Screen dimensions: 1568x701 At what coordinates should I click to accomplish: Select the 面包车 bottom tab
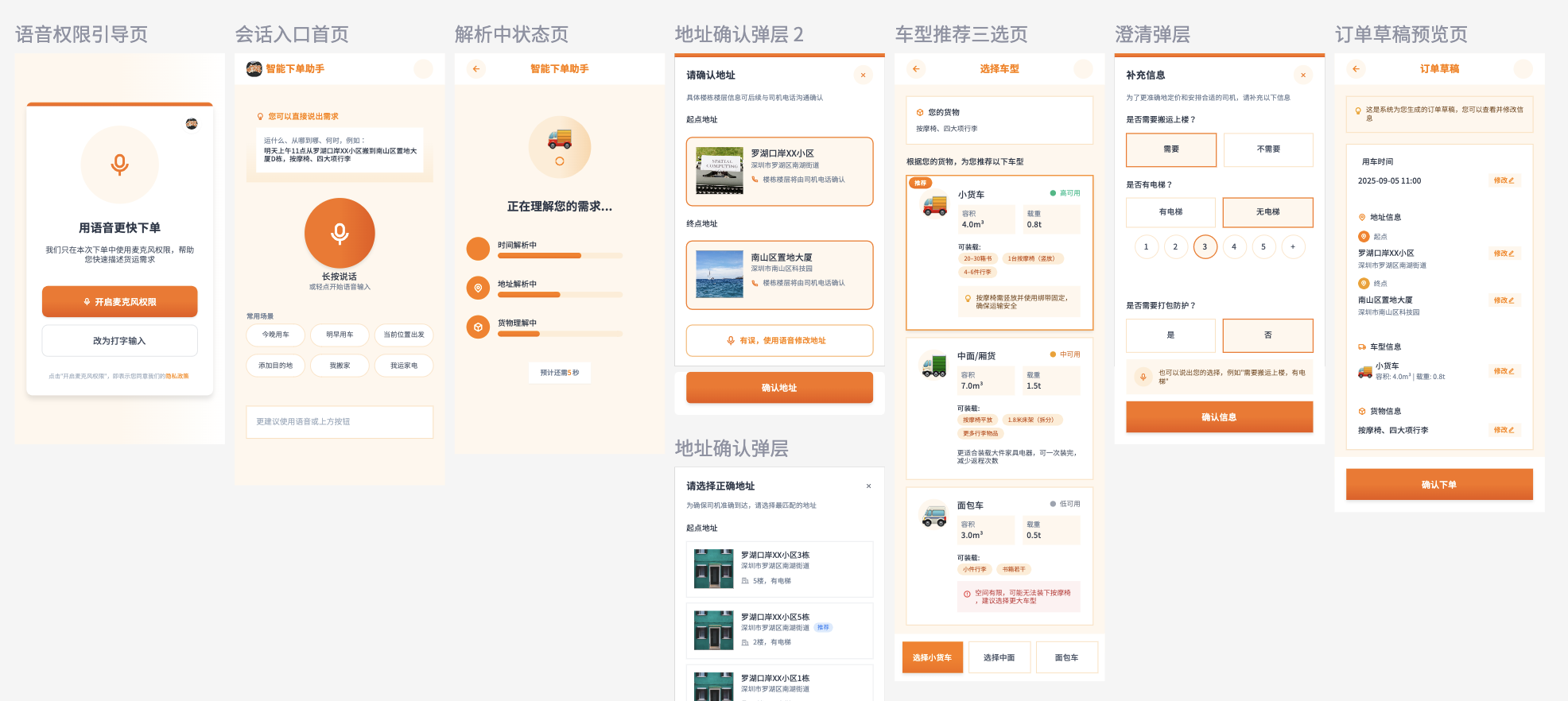[1066, 657]
